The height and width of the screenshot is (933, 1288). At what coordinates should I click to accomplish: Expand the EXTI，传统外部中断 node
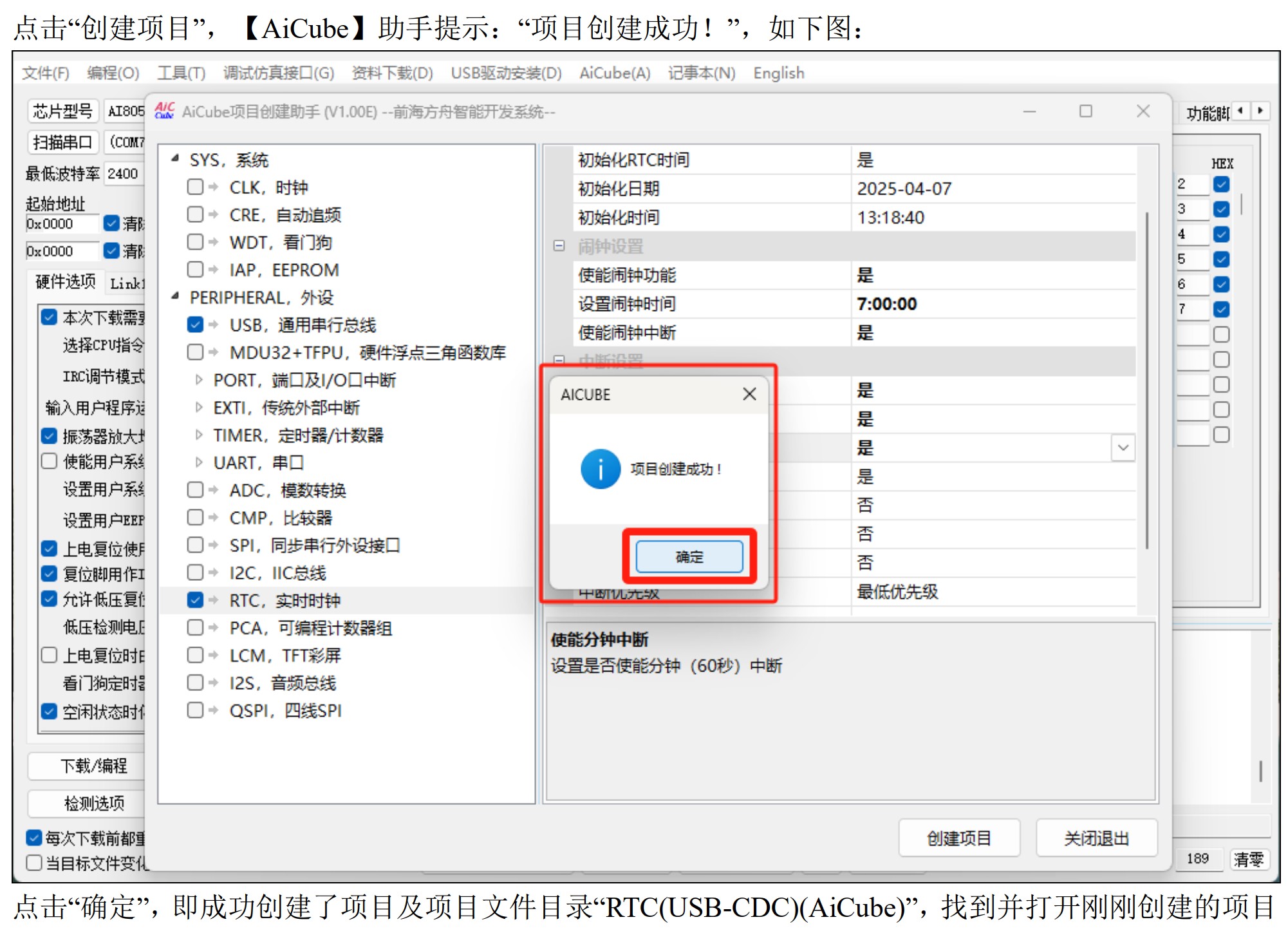[199, 408]
